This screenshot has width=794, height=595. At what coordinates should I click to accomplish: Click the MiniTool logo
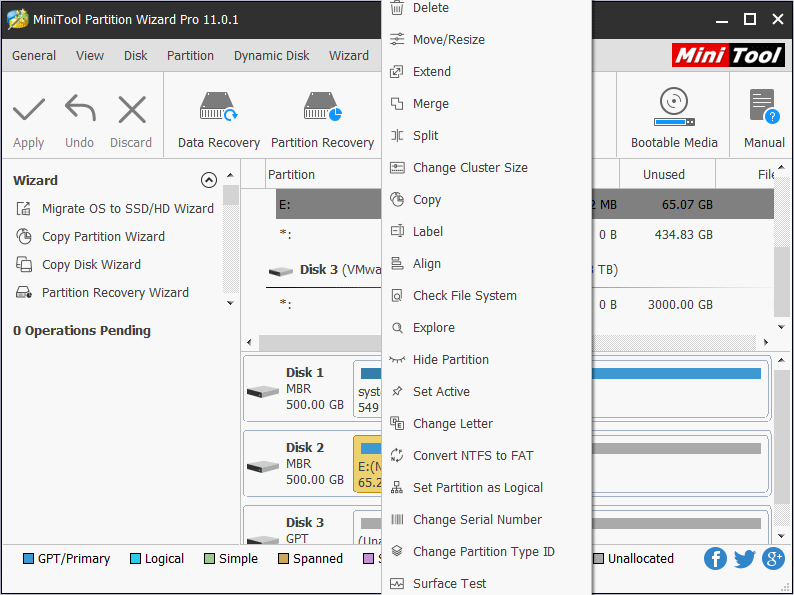click(x=729, y=55)
